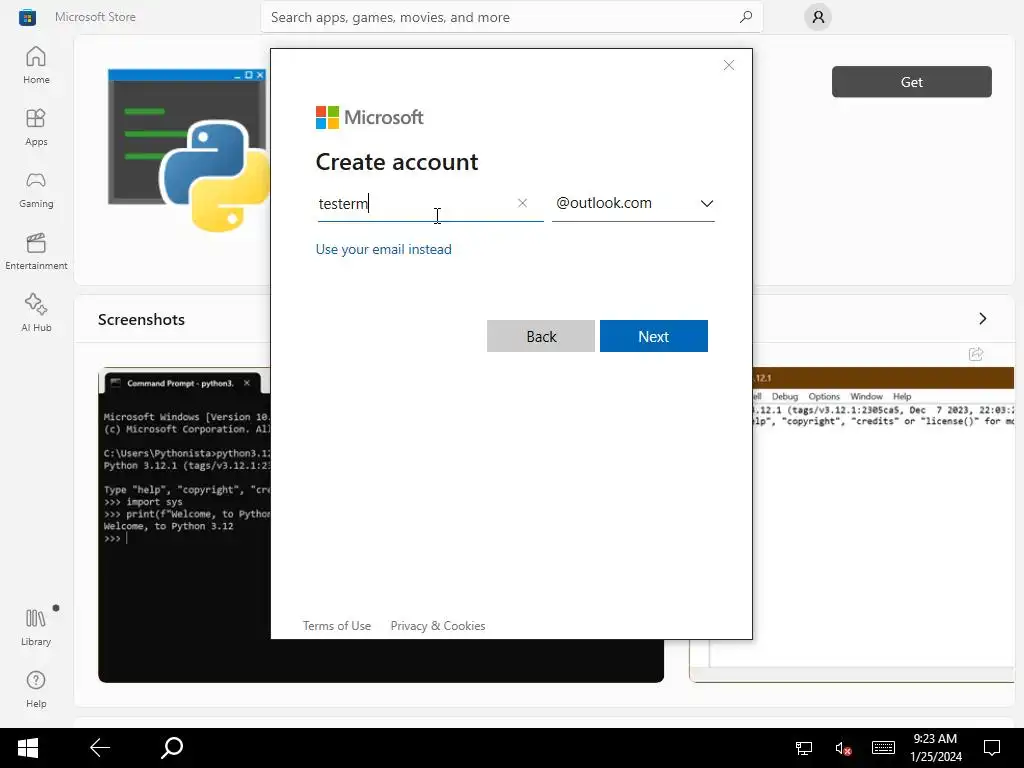
Task: Open the notification center icon
Action: tap(992, 748)
